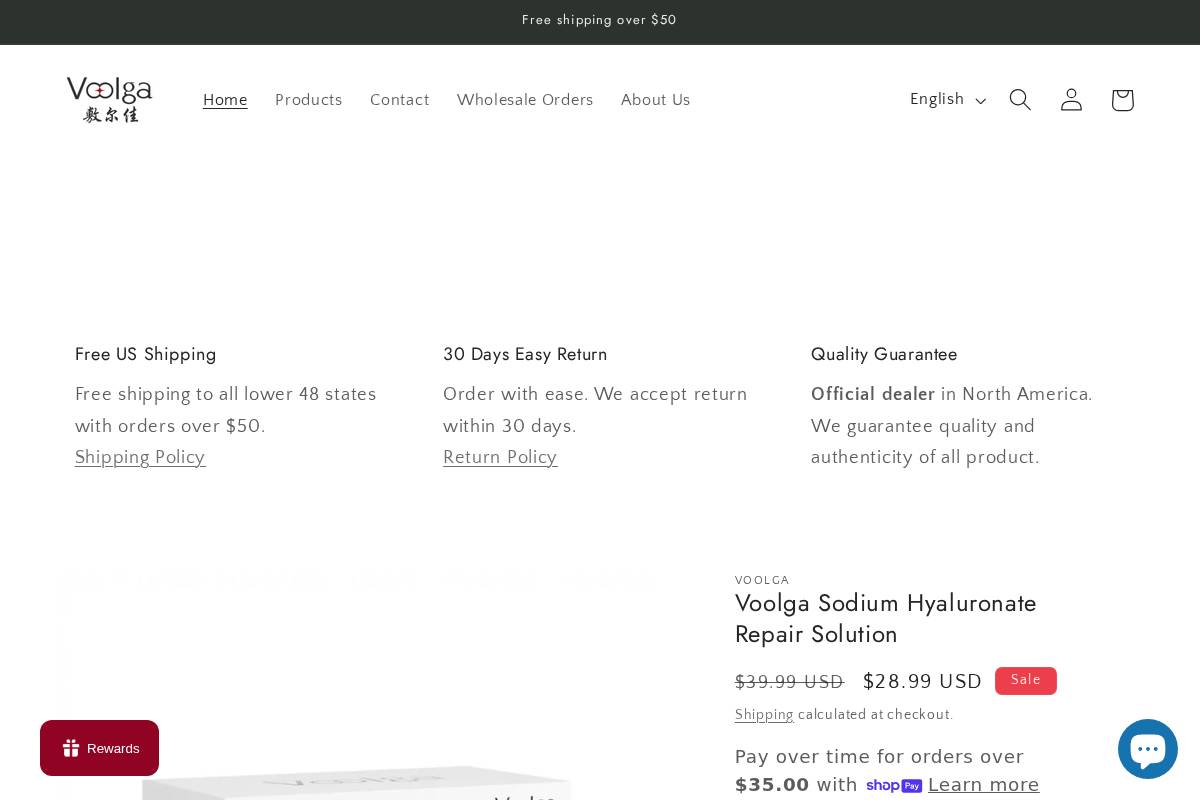Open the Voolga Sodium Hyaluronate product title
This screenshot has width=1200, height=800.
[x=886, y=619]
